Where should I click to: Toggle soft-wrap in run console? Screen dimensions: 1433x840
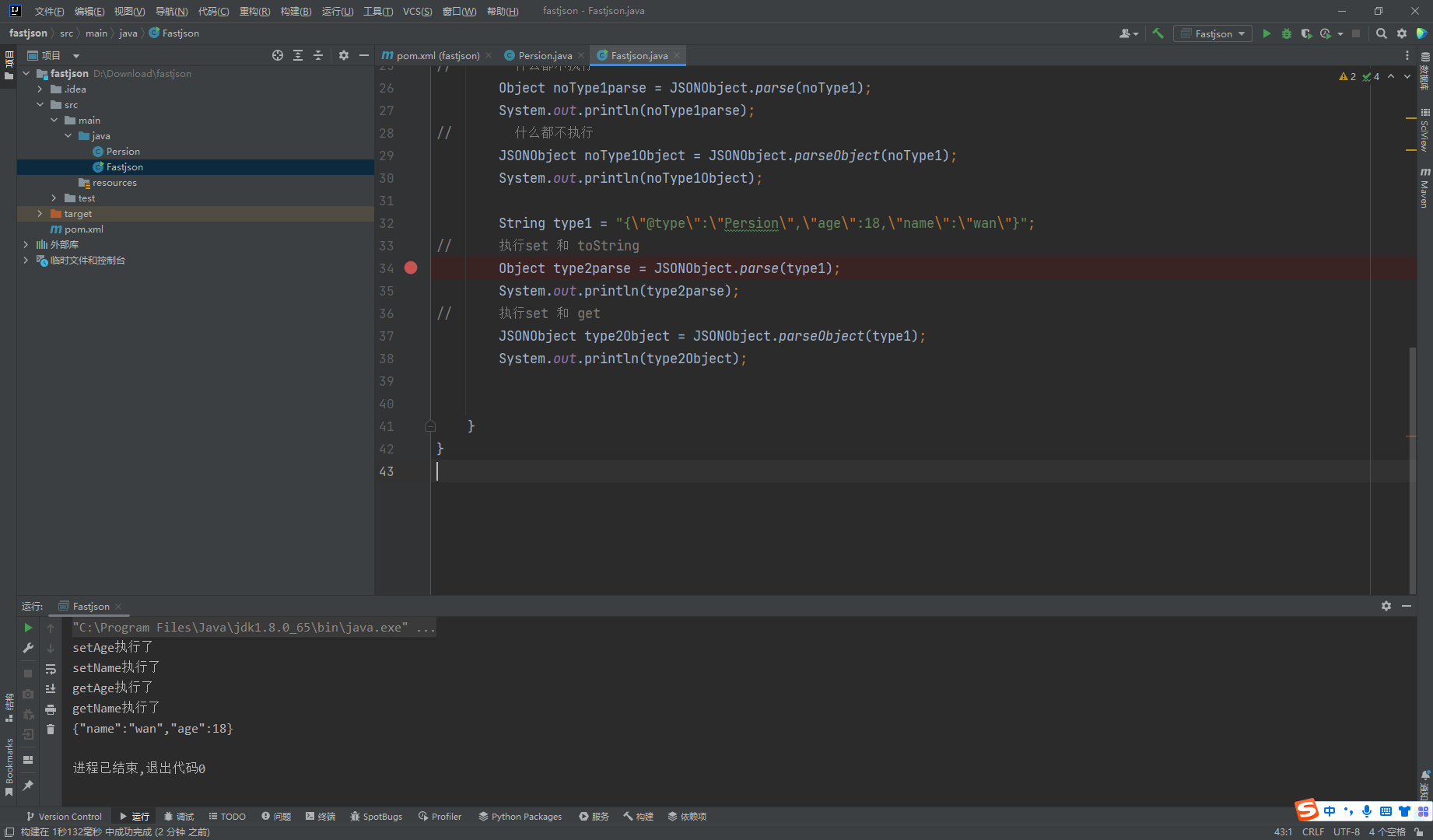click(51, 669)
